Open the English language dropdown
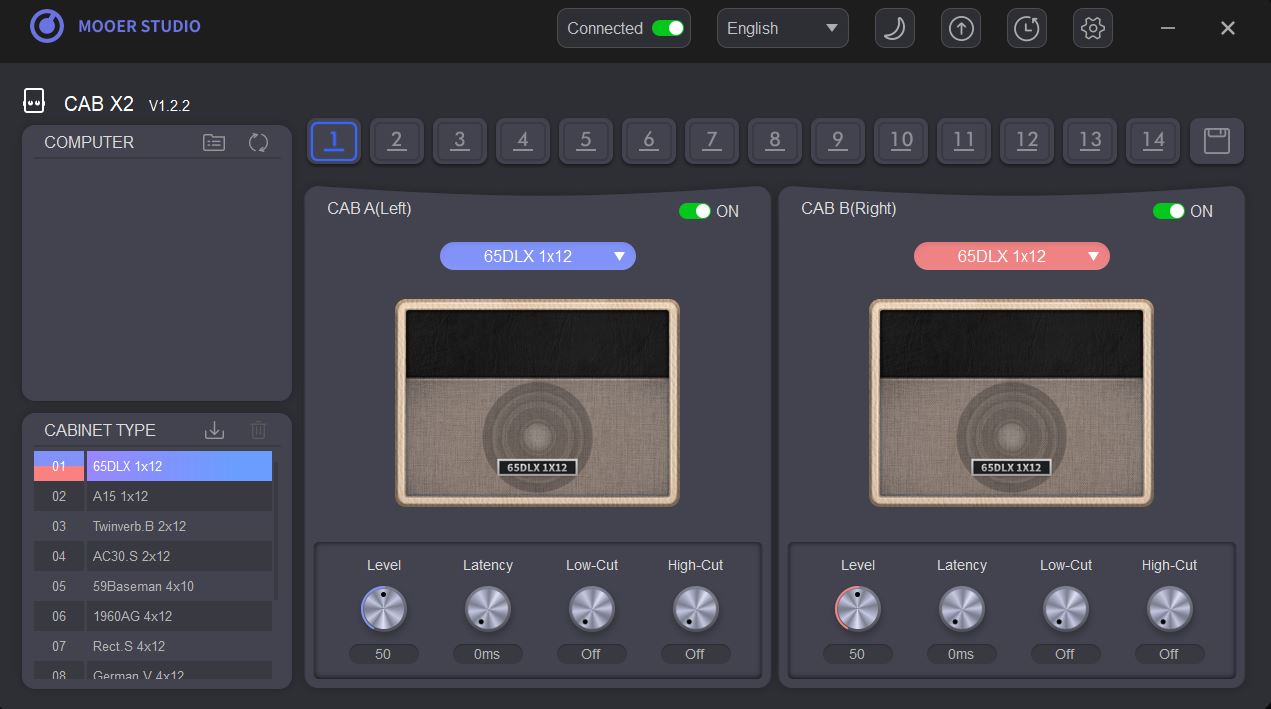 point(782,28)
